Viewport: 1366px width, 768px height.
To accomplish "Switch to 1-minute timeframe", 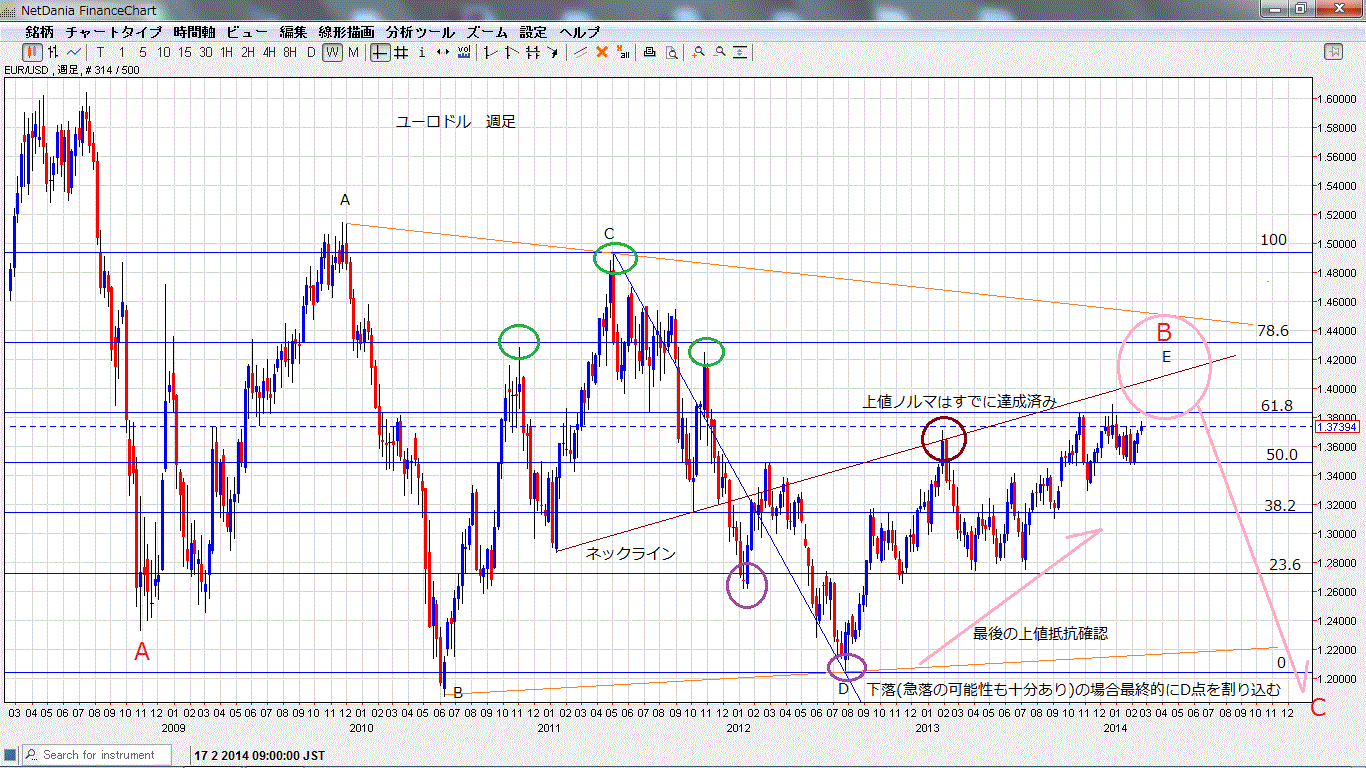I will point(122,52).
